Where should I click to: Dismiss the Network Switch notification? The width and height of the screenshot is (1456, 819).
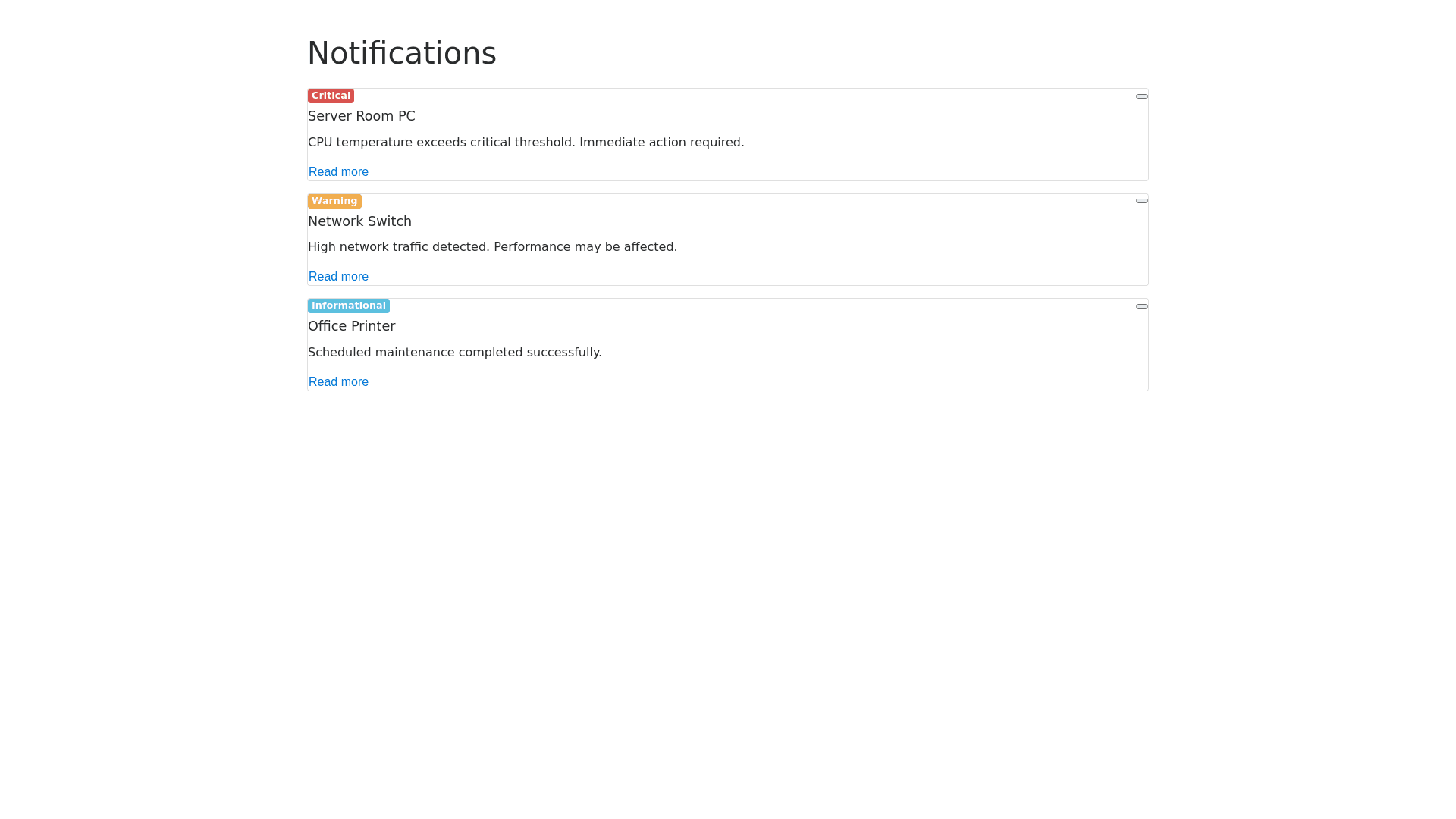(x=1141, y=201)
